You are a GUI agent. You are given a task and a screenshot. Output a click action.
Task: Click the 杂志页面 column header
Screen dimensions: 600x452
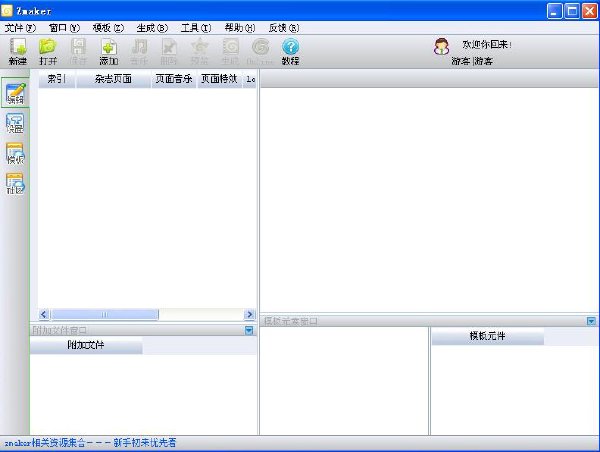113,79
